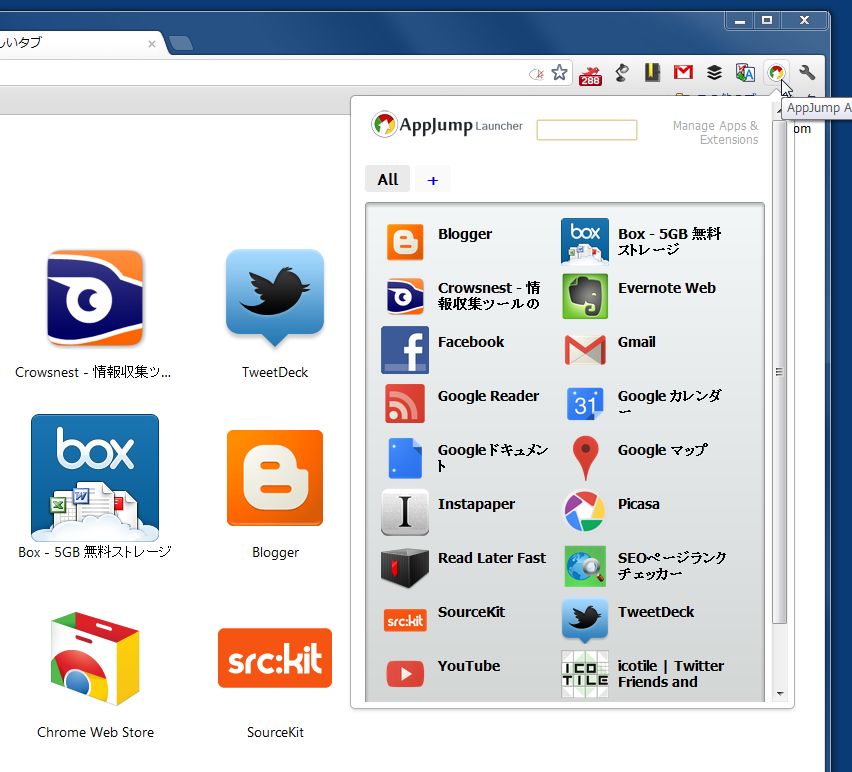Open a new tab with the new tab button
Image resolution: width=852 pixels, height=772 pixels.
181,43
